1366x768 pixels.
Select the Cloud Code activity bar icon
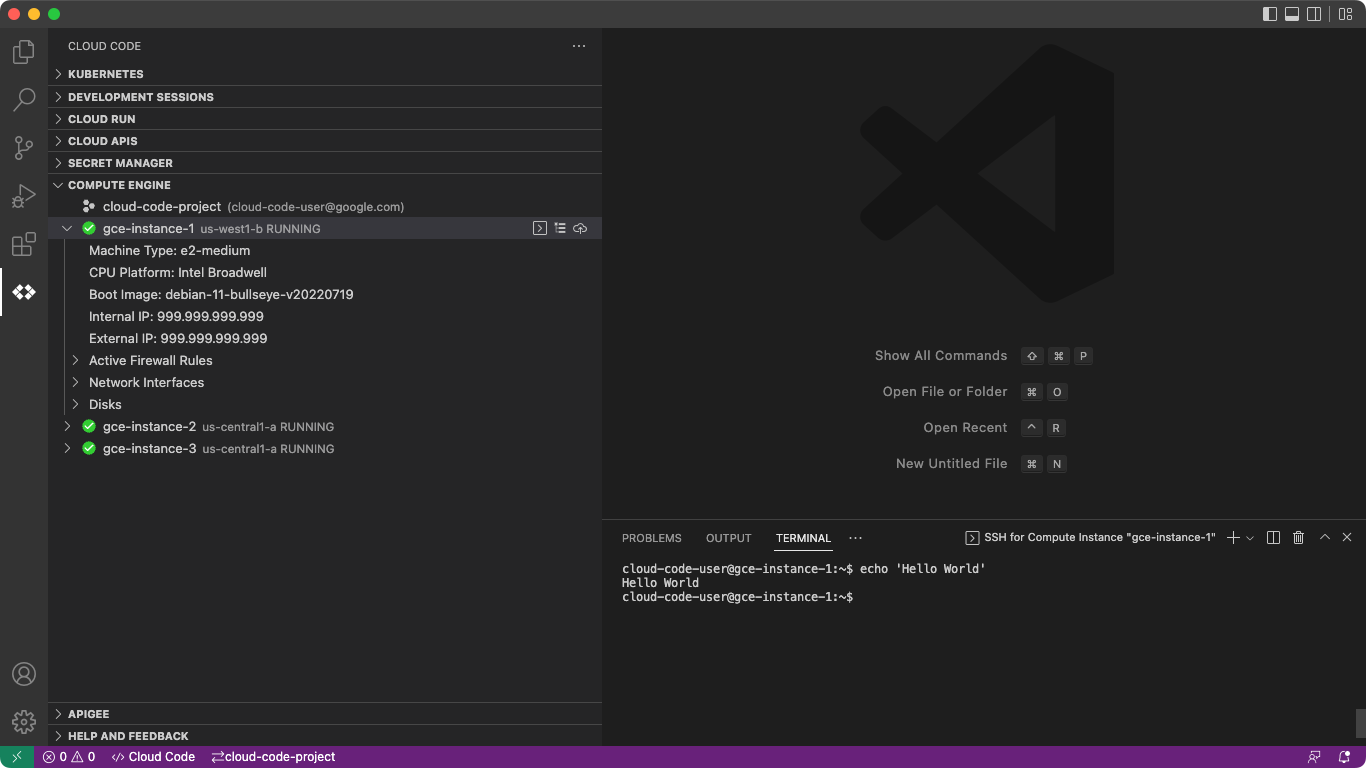(24, 292)
